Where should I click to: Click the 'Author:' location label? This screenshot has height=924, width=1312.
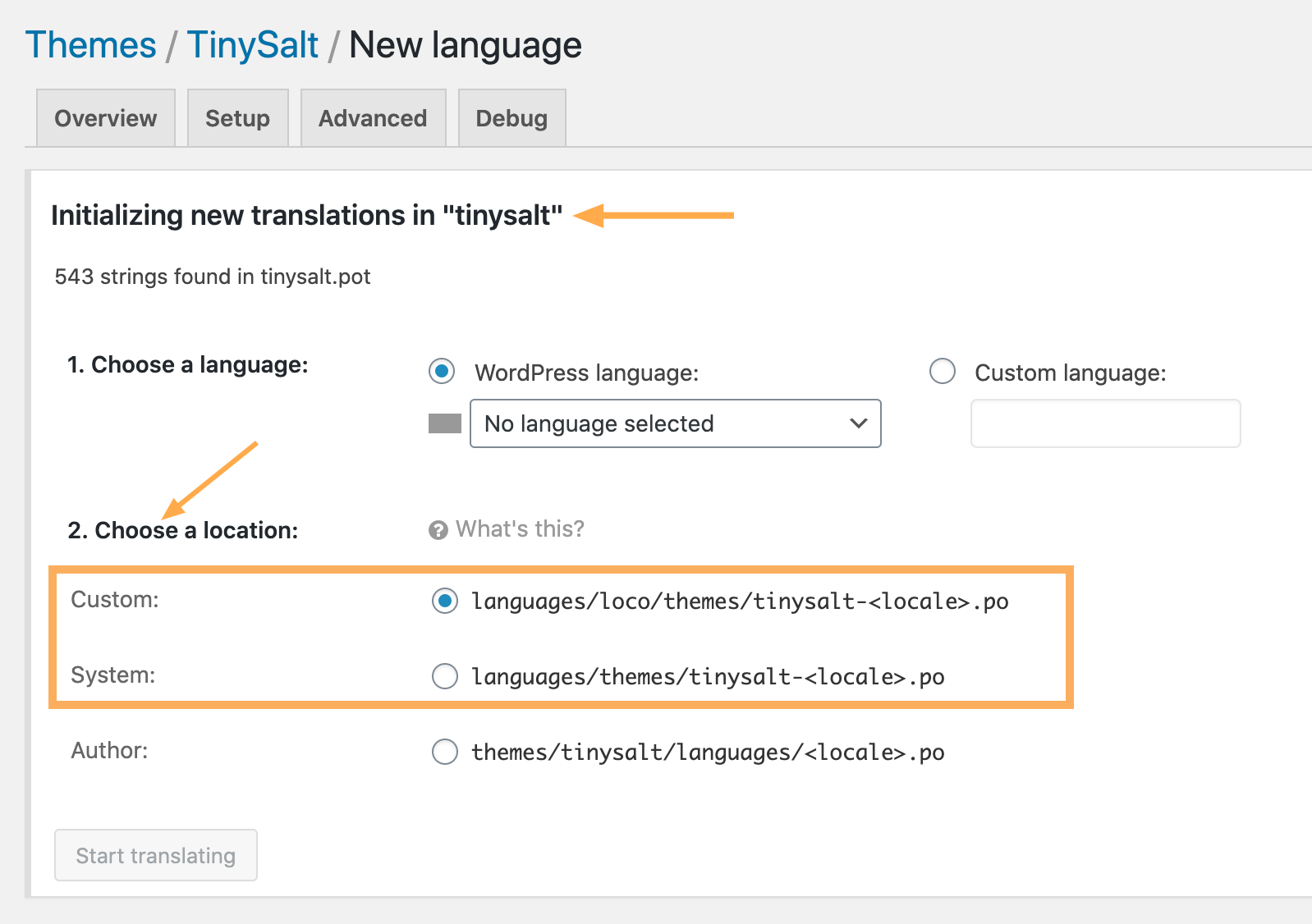pos(110,751)
